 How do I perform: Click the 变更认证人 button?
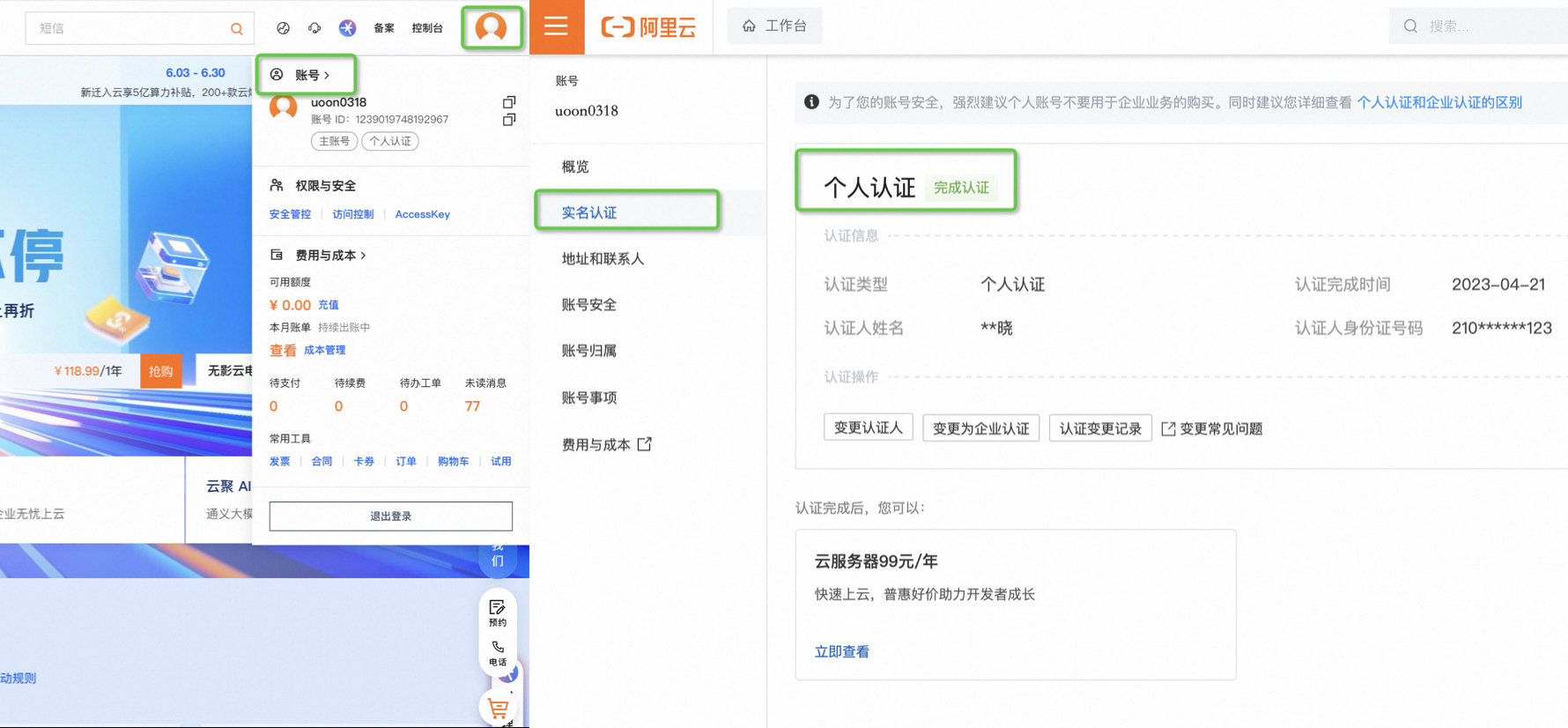coord(868,428)
